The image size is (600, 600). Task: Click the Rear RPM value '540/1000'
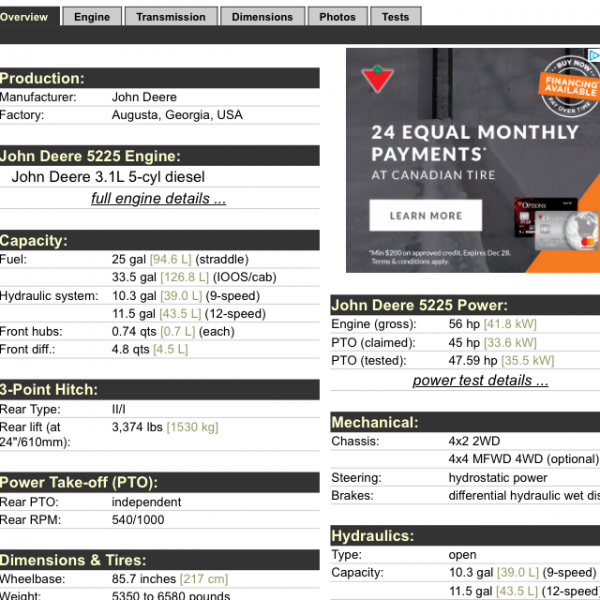coord(138,520)
